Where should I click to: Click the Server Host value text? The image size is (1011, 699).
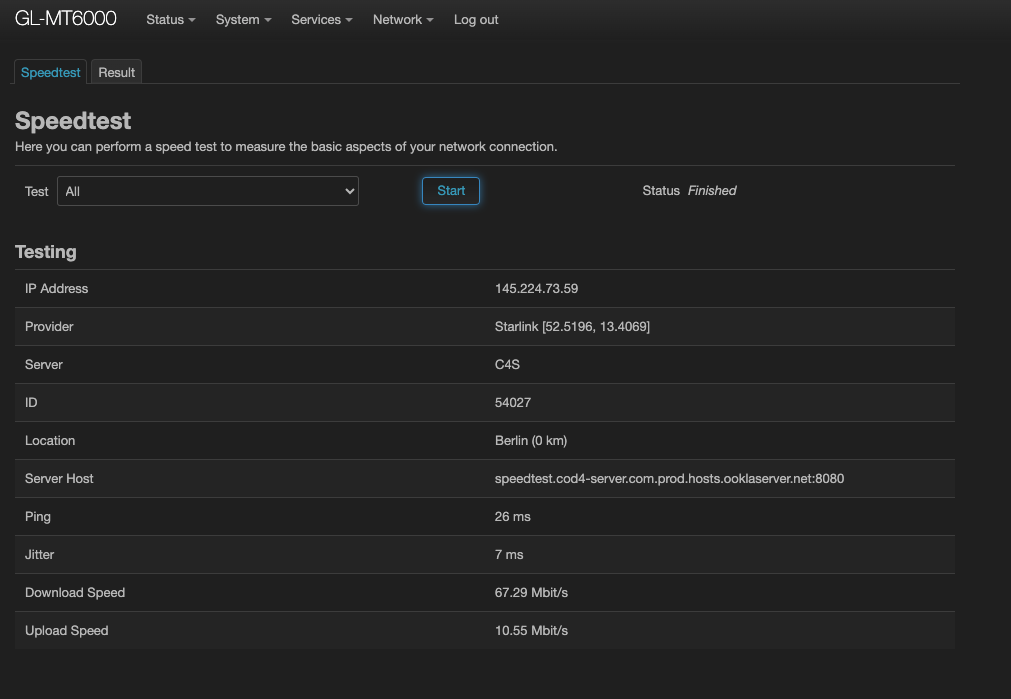[669, 478]
